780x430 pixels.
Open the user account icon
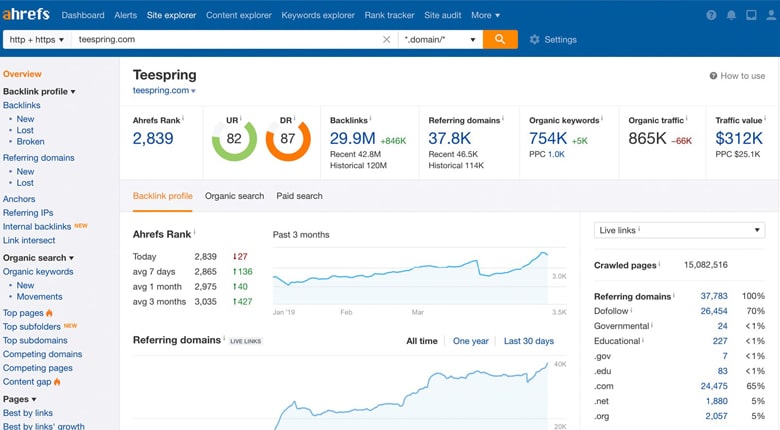pos(771,15)
